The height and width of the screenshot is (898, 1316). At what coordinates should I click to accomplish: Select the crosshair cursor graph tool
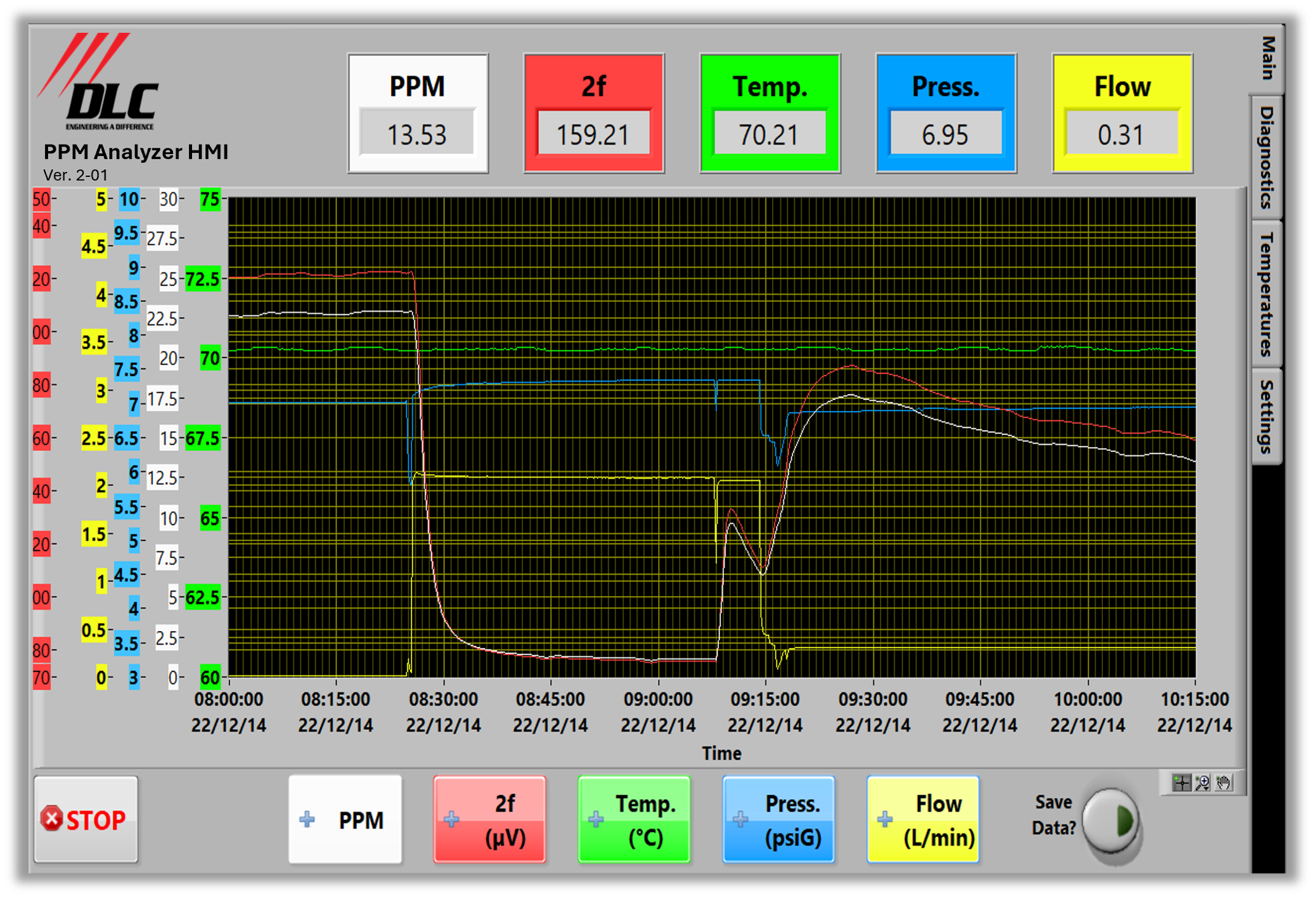1181,783
